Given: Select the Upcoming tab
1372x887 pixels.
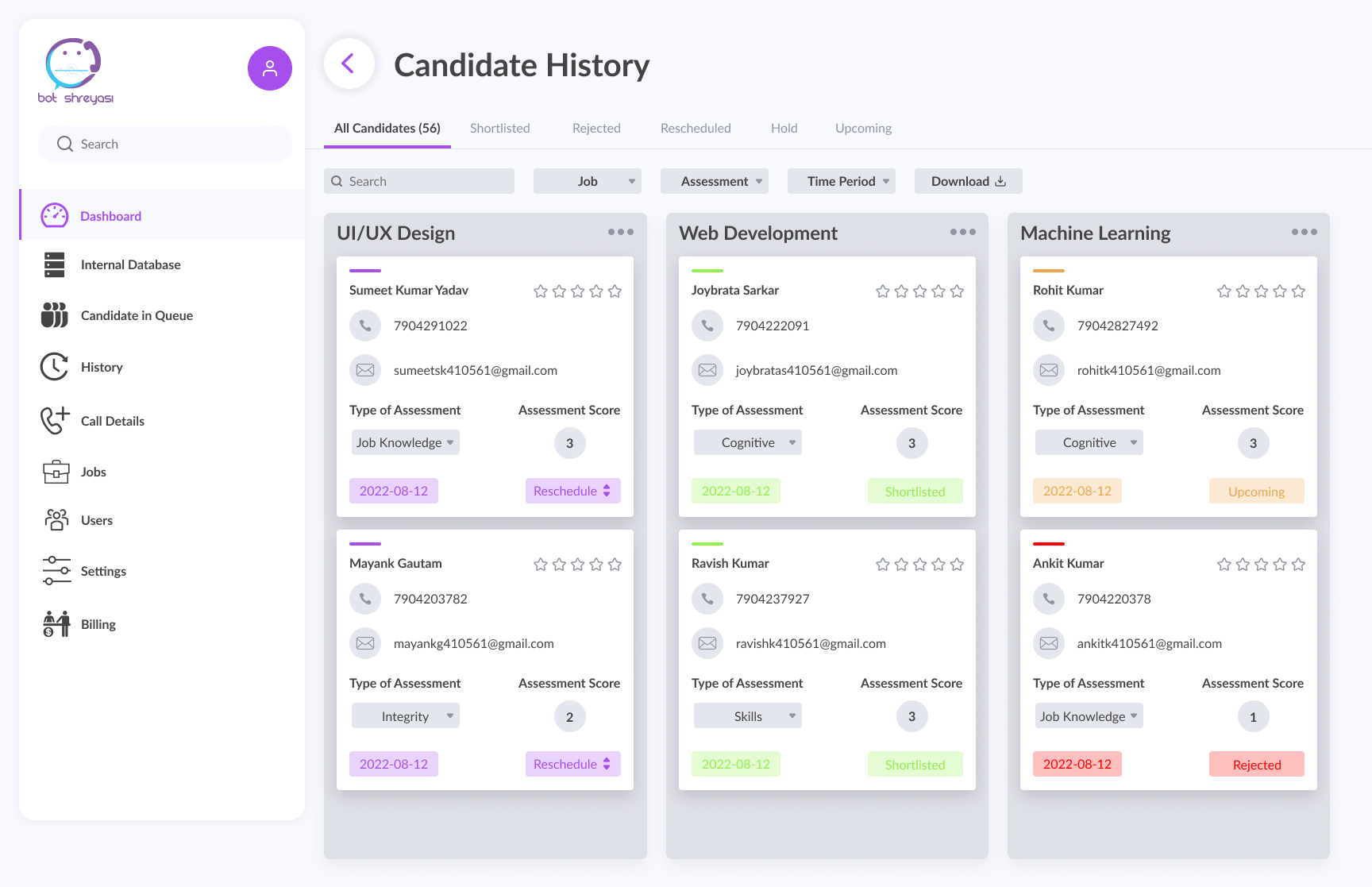Looking at the screenshot, I should click(863, 128).
